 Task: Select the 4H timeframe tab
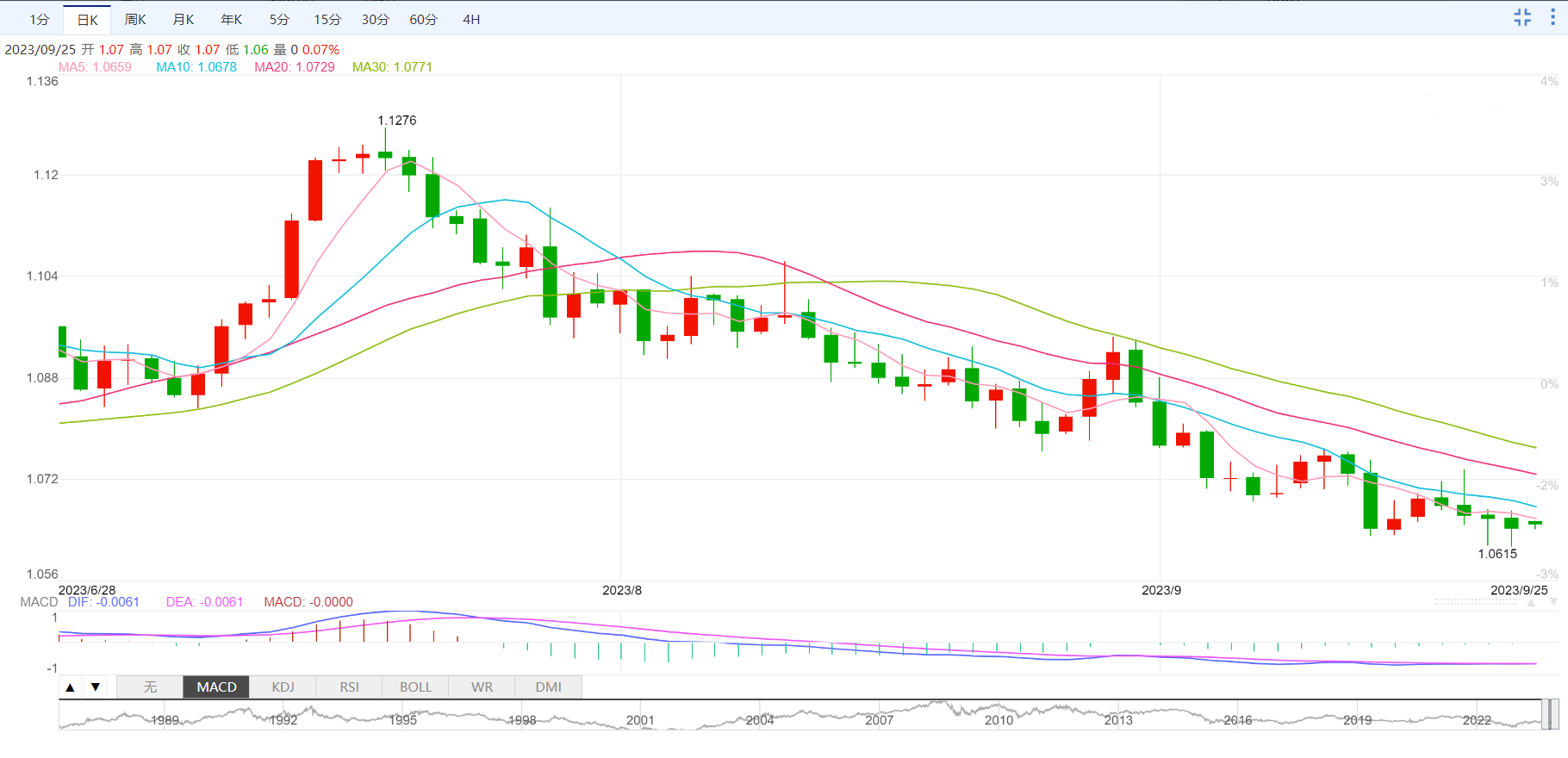471,19
